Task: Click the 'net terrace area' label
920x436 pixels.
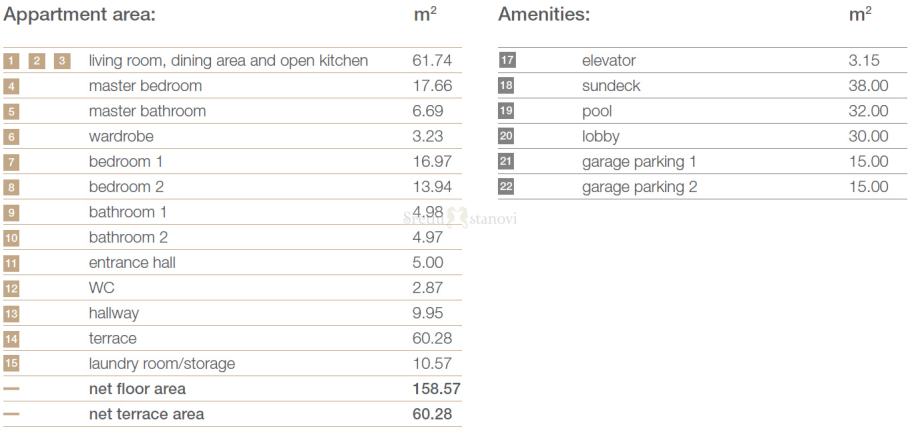Action: pyautogui.click(x=146, y=414)
